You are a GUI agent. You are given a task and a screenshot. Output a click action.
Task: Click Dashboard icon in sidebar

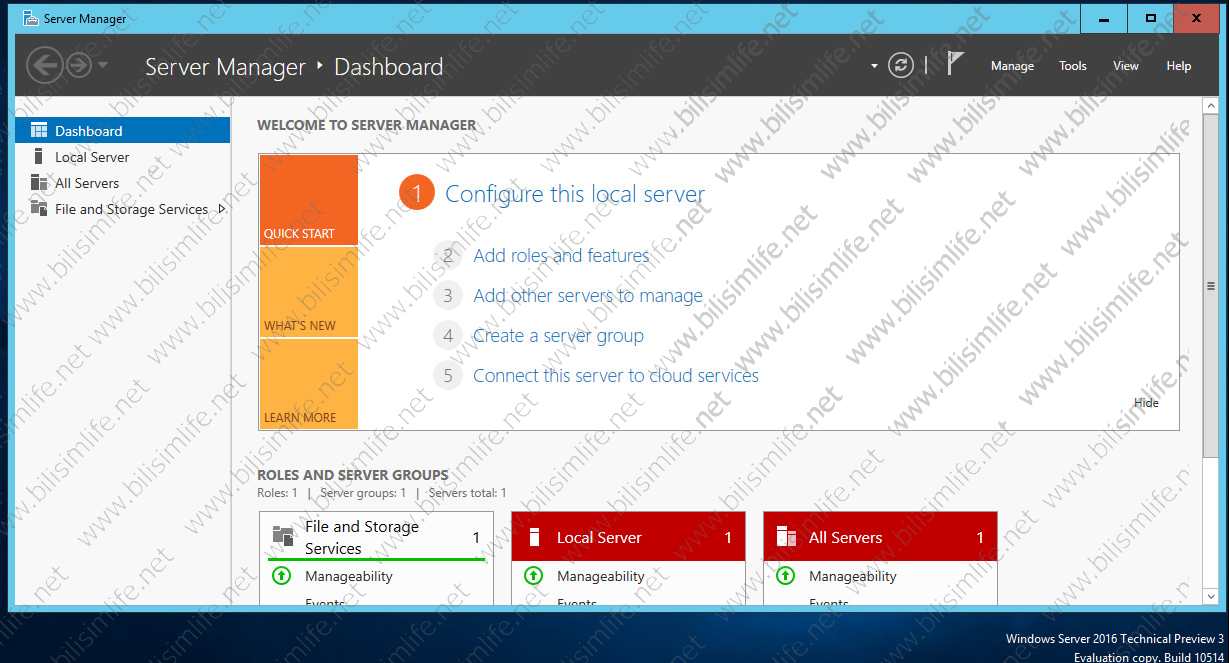(x=39, y=130)
